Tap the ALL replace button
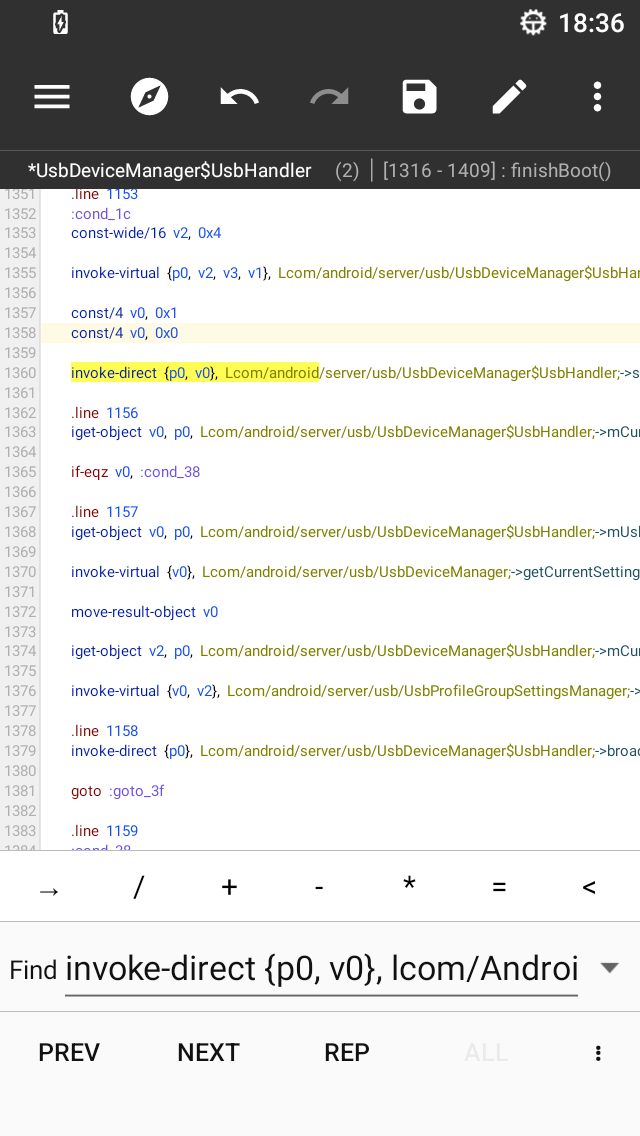The width and height of the screenshot is (640, 1136). coord(486,1053)
